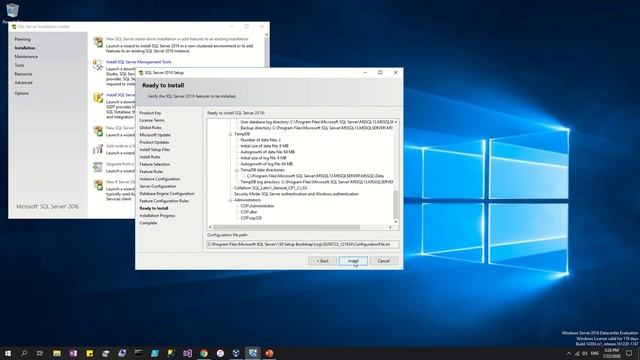Select the Security Mode row in tree
Screen dimensions: 640x360
click(x=296, y=194)
